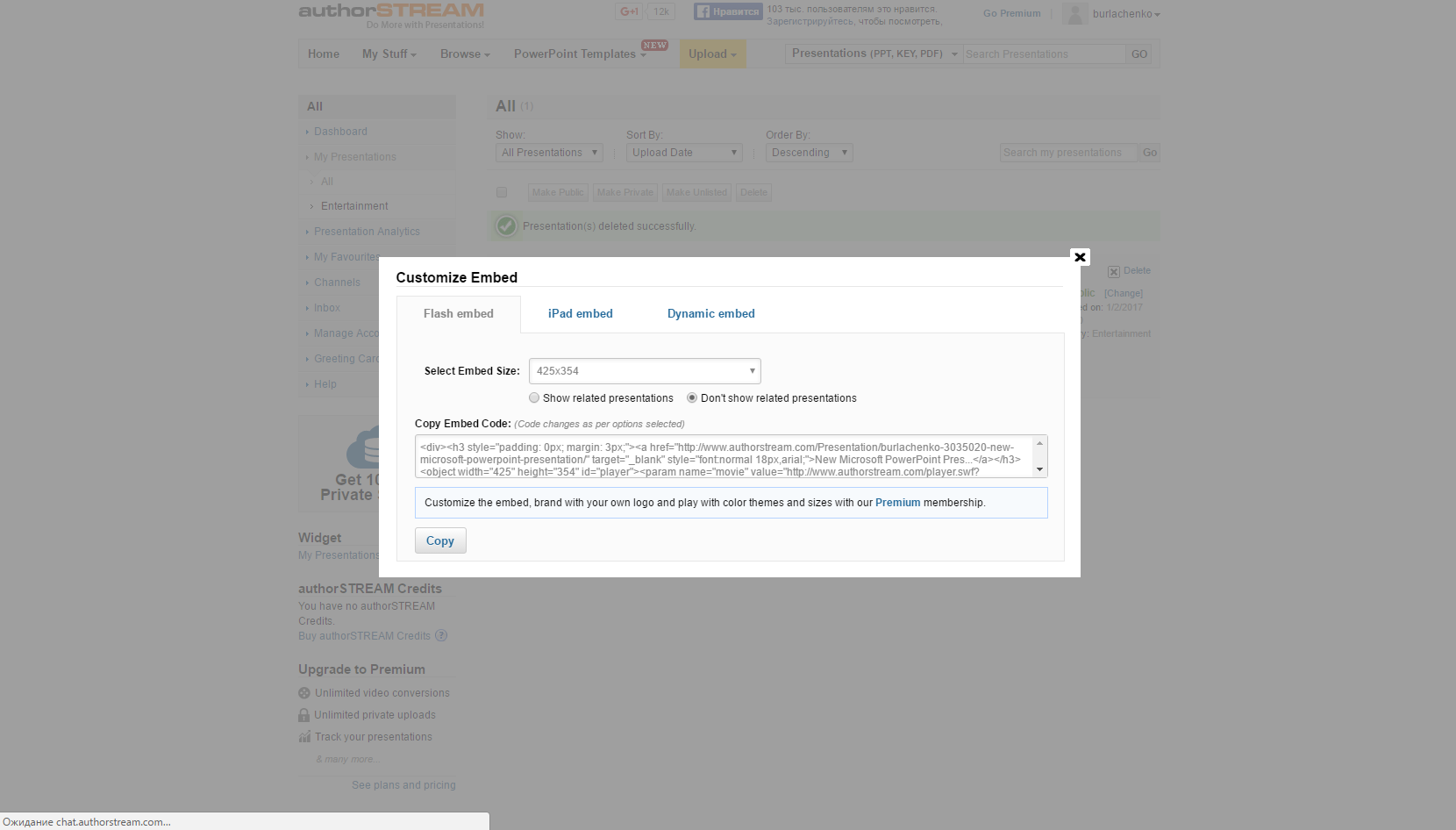Click the Delete X icon on presentation
The height and width of the screenshot is (830, 1456).
1113,272
